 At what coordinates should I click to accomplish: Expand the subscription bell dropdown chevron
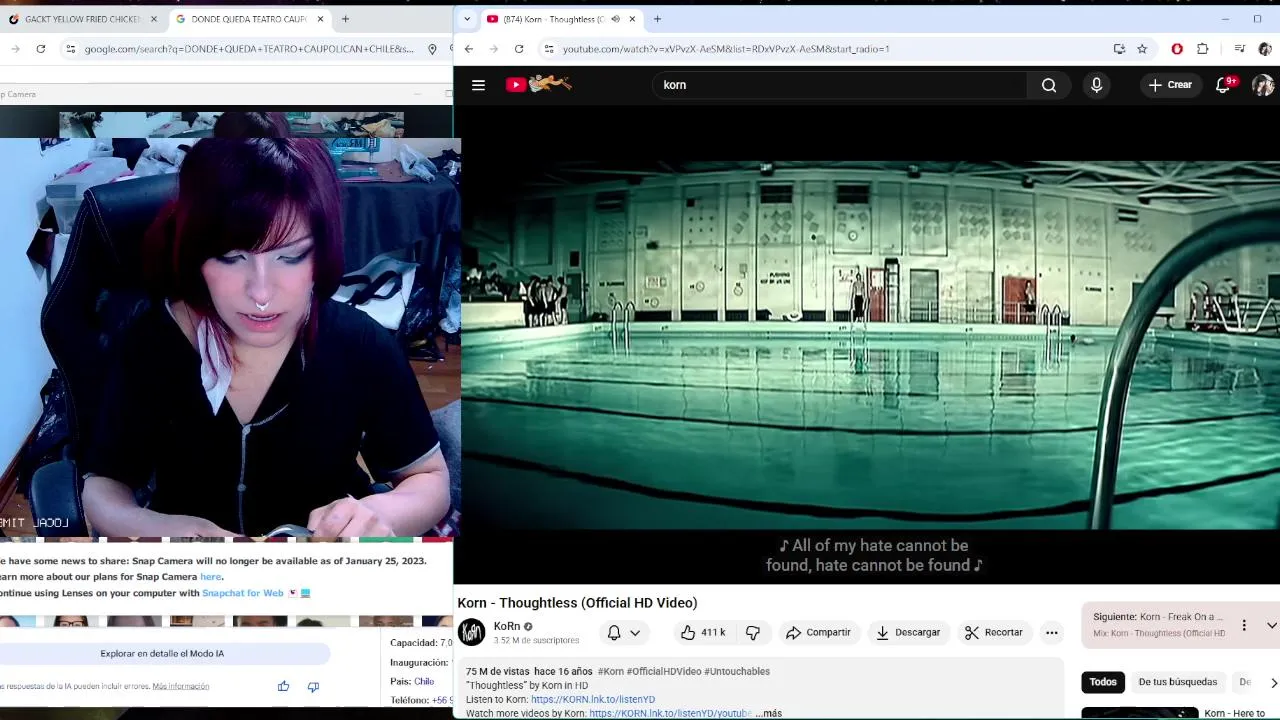click(635, 633)
